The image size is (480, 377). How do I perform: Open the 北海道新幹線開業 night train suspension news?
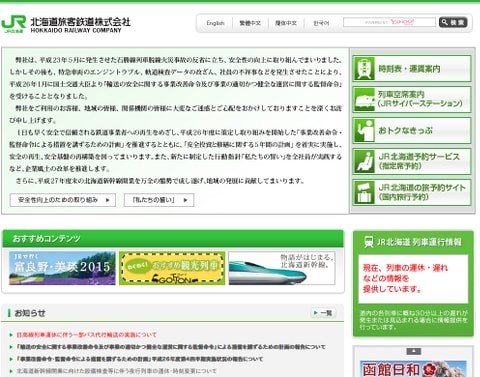(116, 371)
